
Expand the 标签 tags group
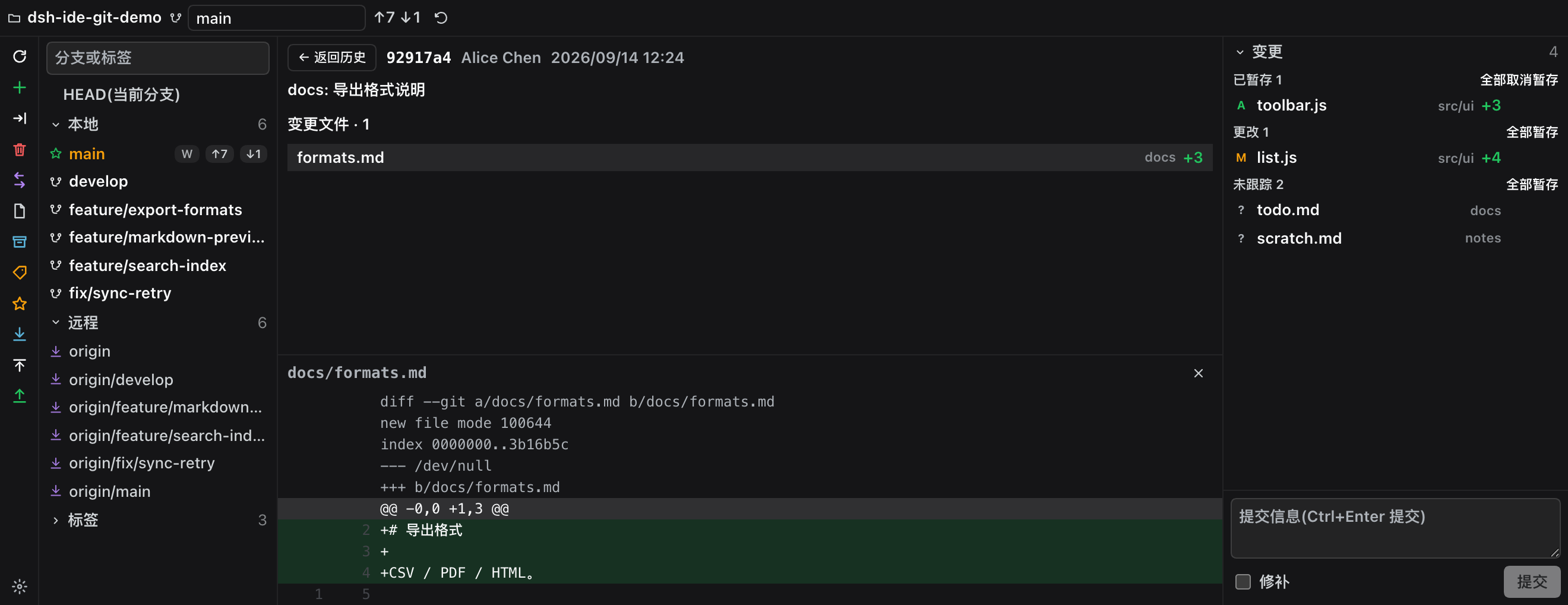[x=56, y=521]
